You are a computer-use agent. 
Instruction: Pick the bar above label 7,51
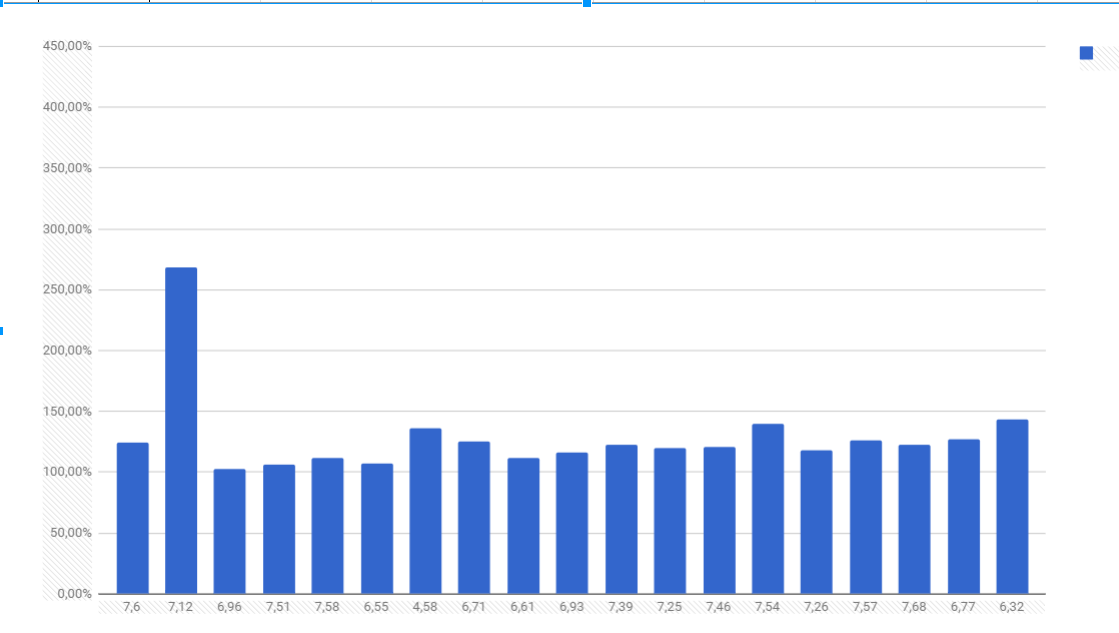point(279,530)
